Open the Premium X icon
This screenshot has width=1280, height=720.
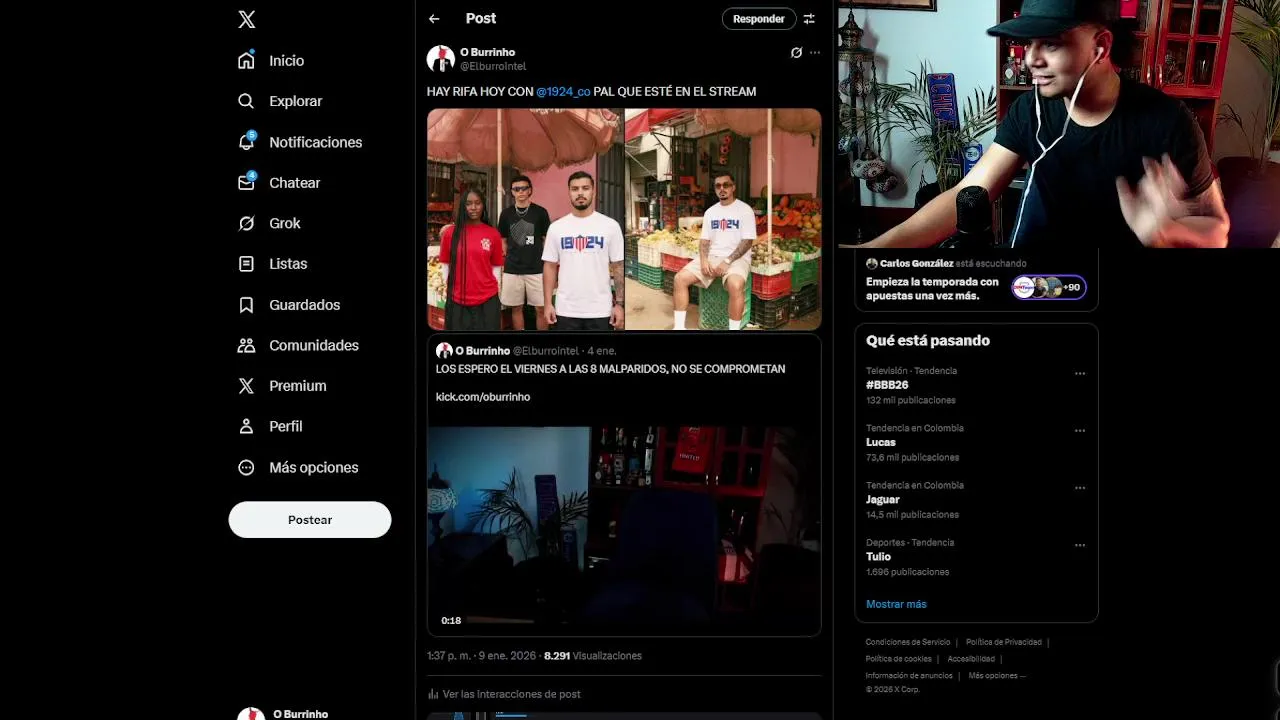coord(246,386)
